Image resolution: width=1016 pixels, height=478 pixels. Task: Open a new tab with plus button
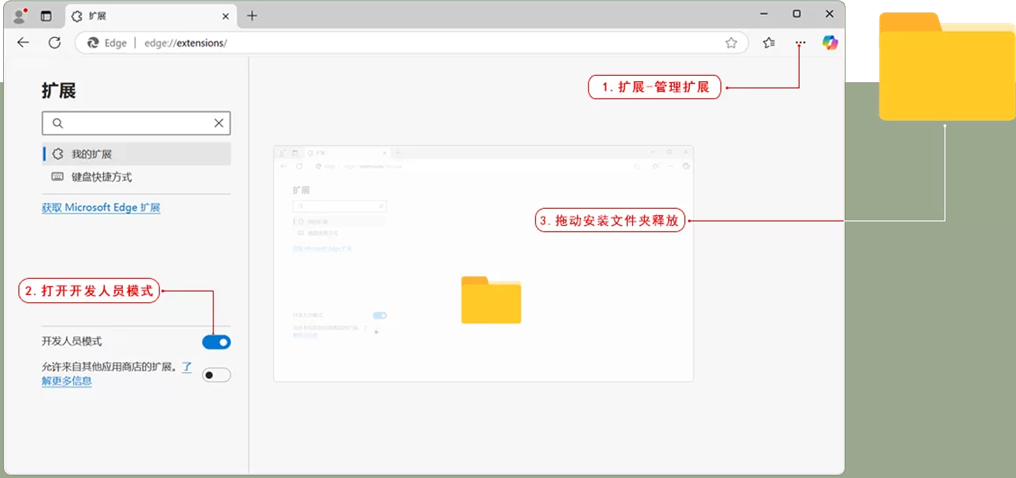(252, 16)
